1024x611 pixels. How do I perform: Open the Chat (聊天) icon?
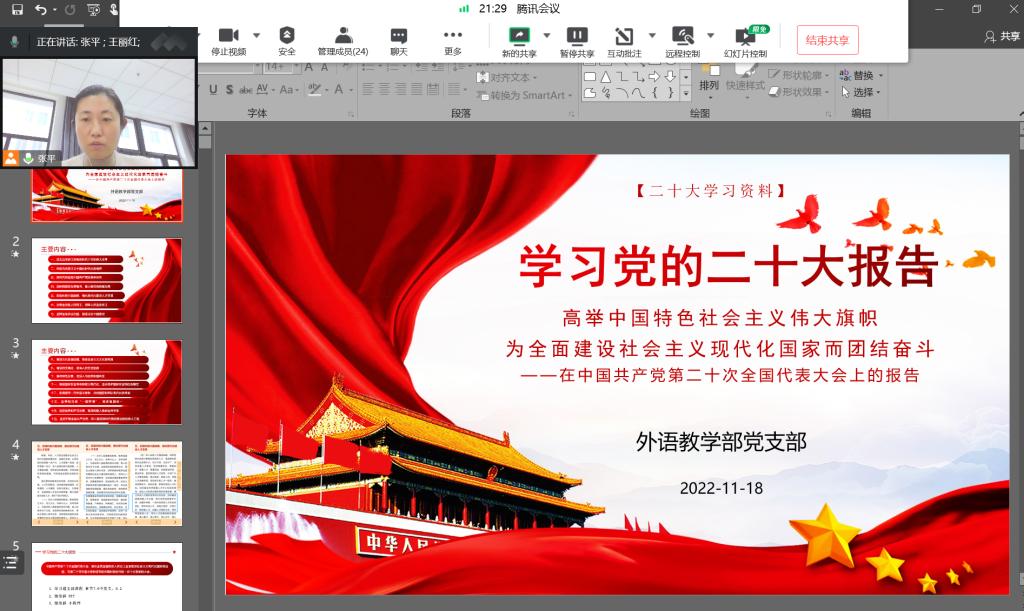point(399,36)
